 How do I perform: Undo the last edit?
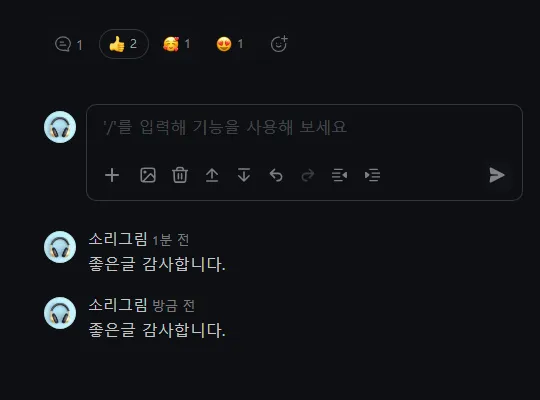coord(276,175)
